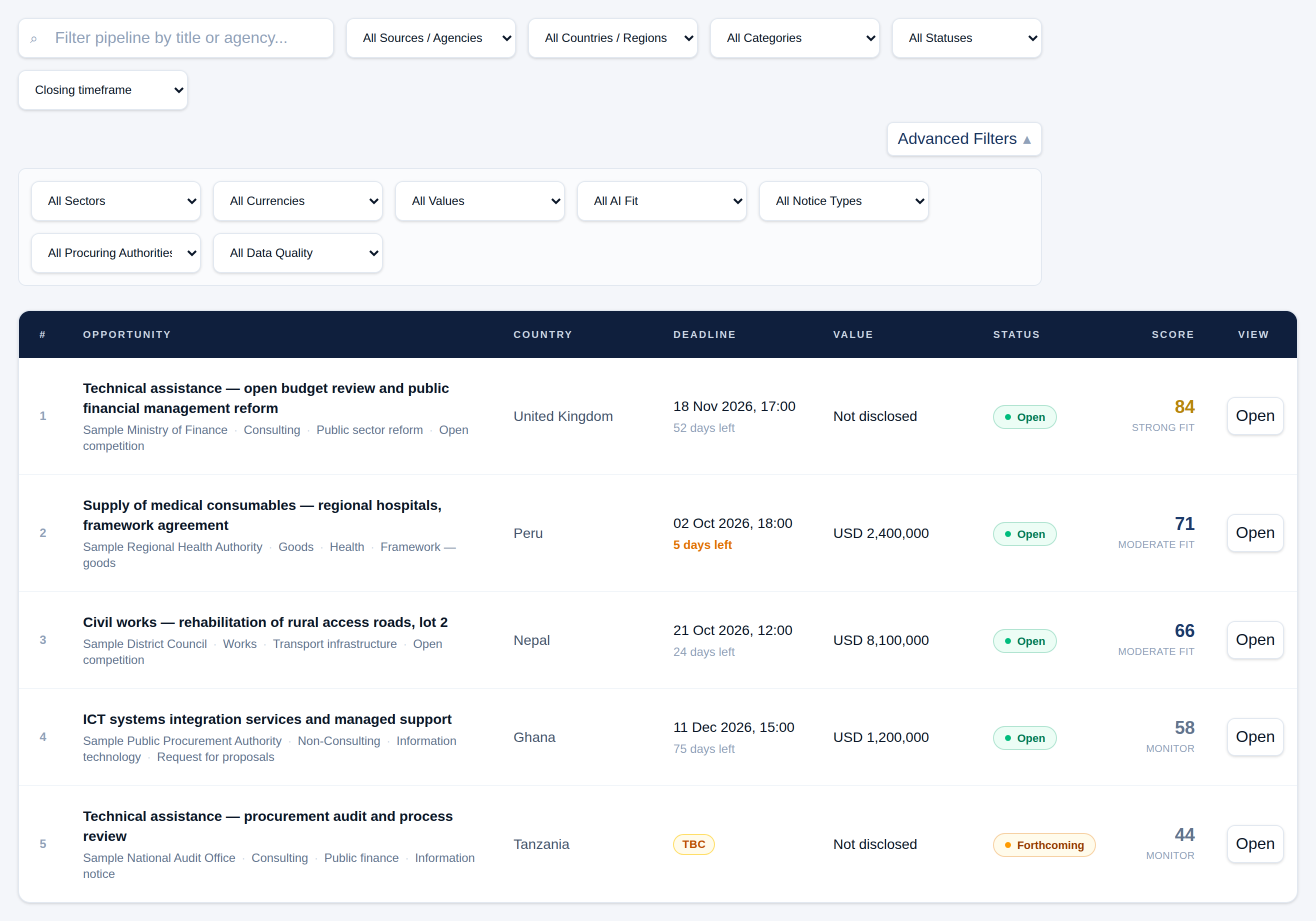The width and height of the screenshot is (1316, 921).
Task: Click the Open status badge in Ghana row
Action: pos(1025,738)
